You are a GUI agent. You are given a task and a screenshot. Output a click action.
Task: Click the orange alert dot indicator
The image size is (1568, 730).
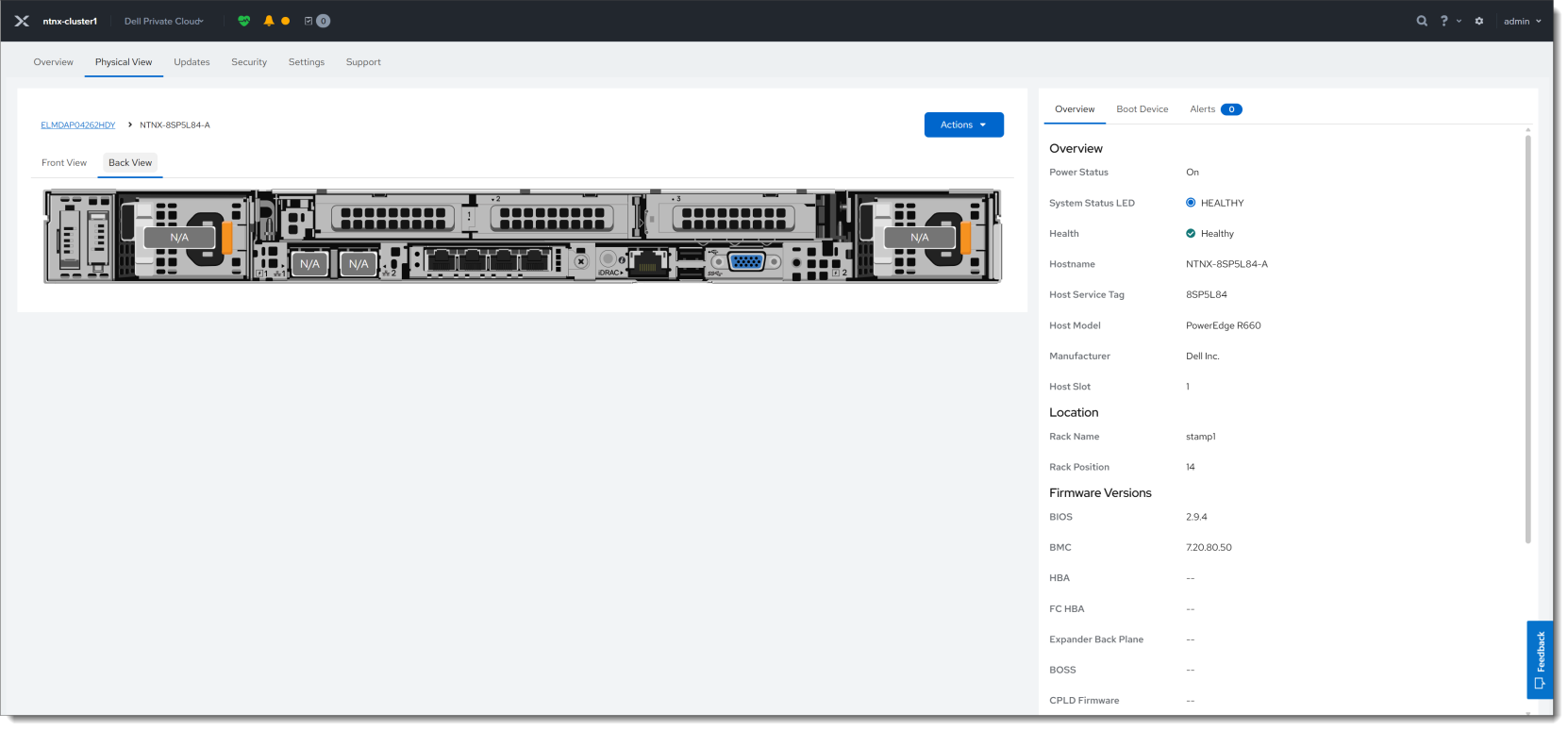click(286, 21)
